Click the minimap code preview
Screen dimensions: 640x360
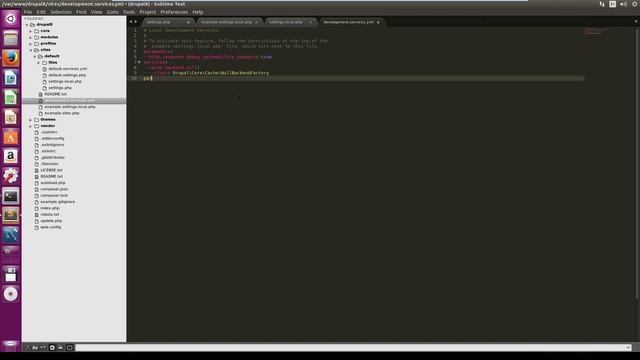(x=596, y=31)
